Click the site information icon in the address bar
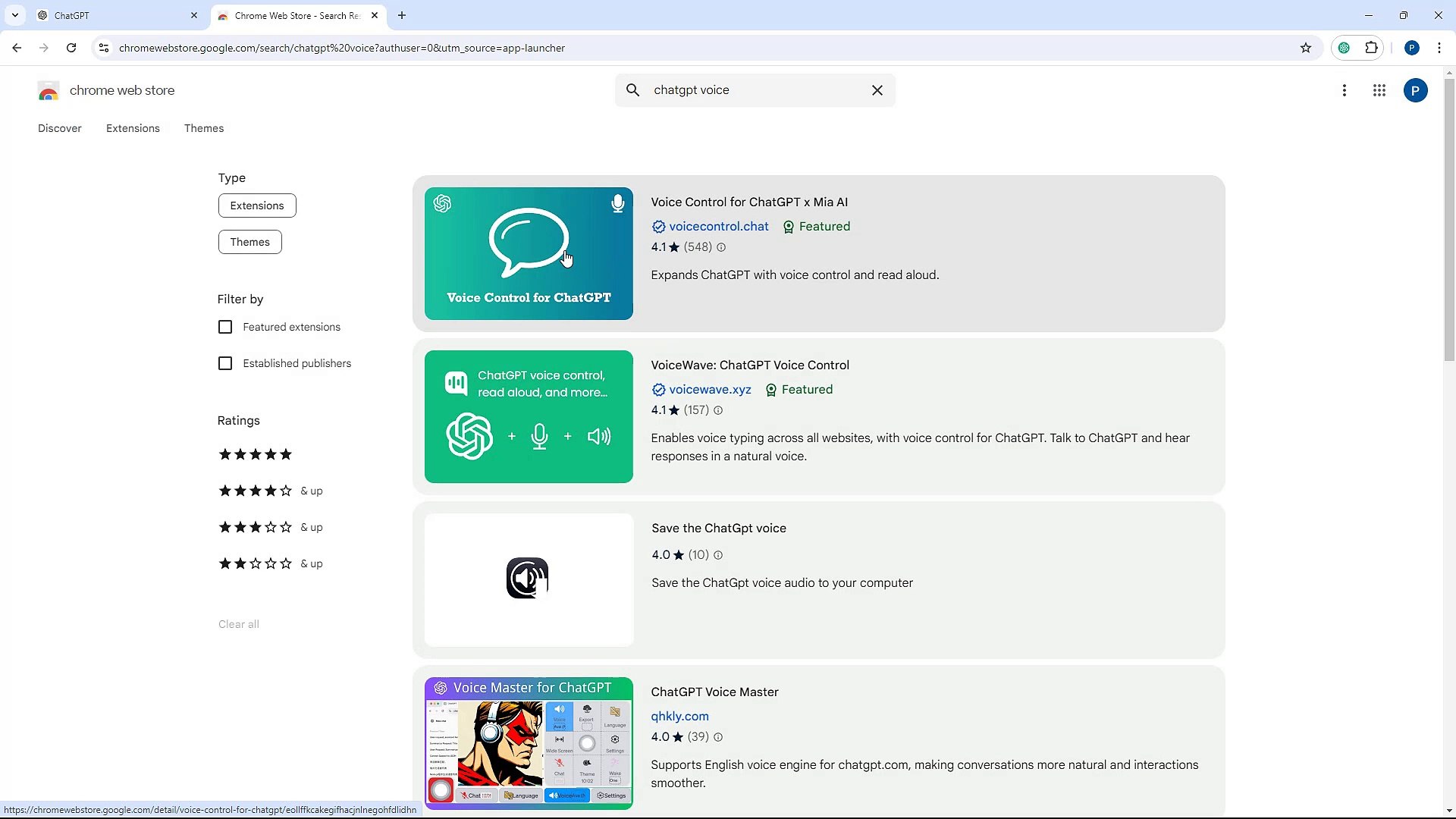Screen dimensions: 1456x819 [x=104, y=48]
